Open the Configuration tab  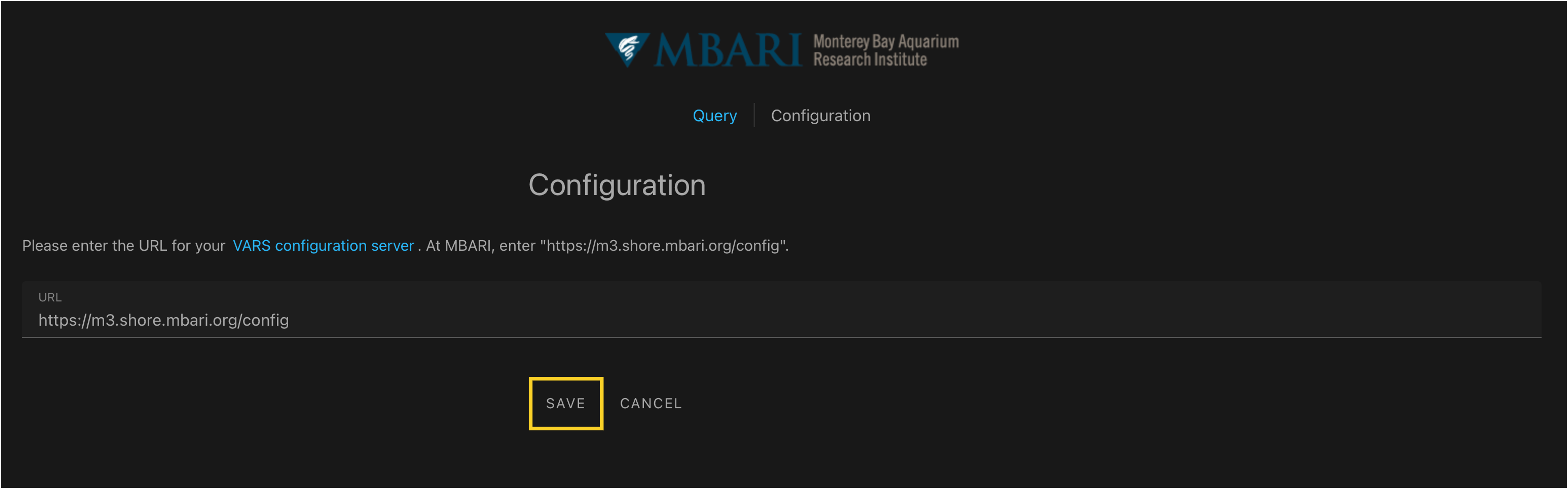point(821,115)
